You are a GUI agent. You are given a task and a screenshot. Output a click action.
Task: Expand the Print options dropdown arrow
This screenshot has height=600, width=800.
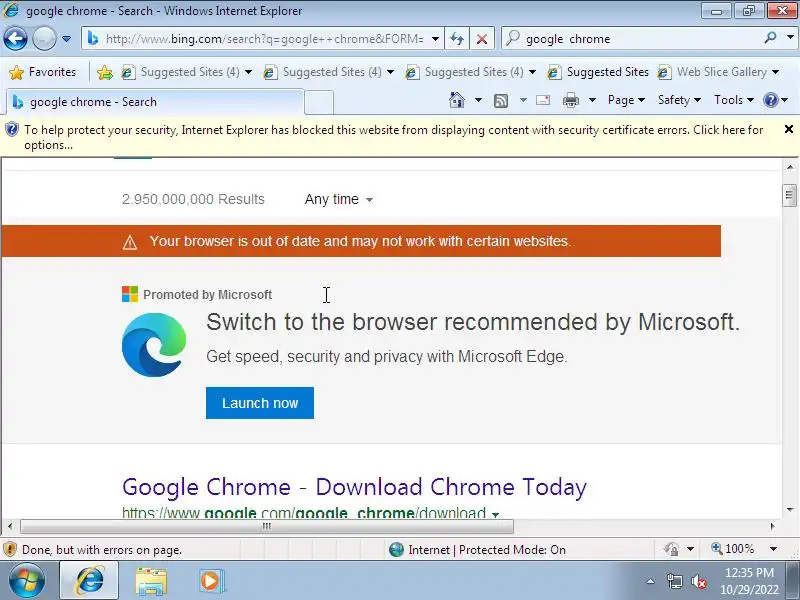tap(592, 100)
